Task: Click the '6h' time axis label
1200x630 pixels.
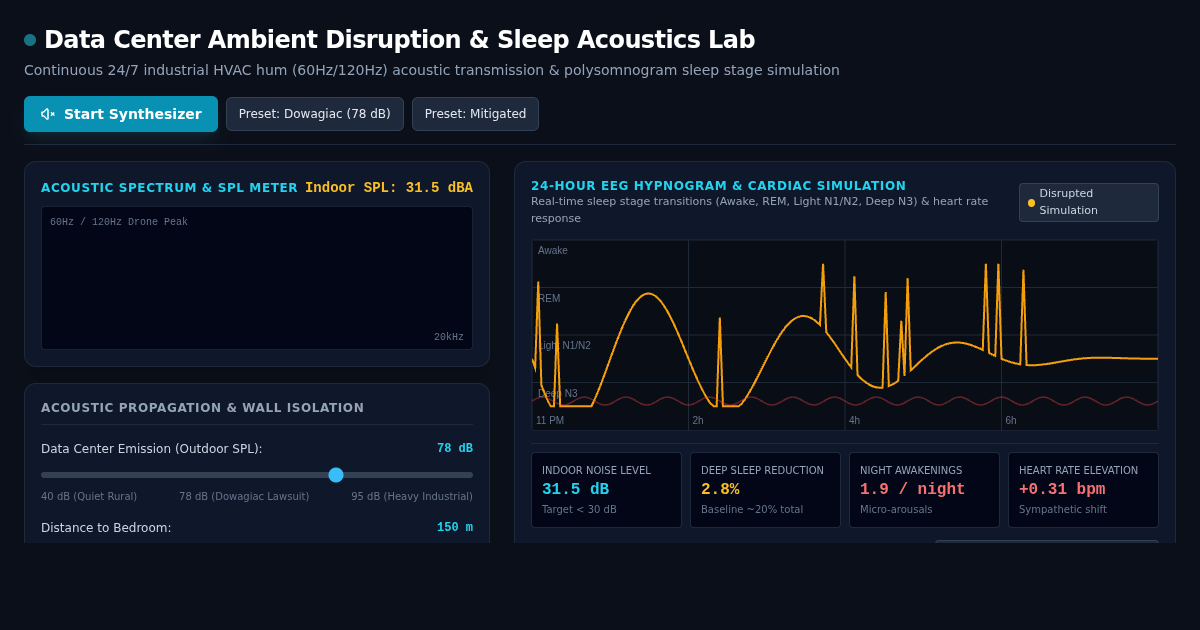Action: (x=1011, y=420)
